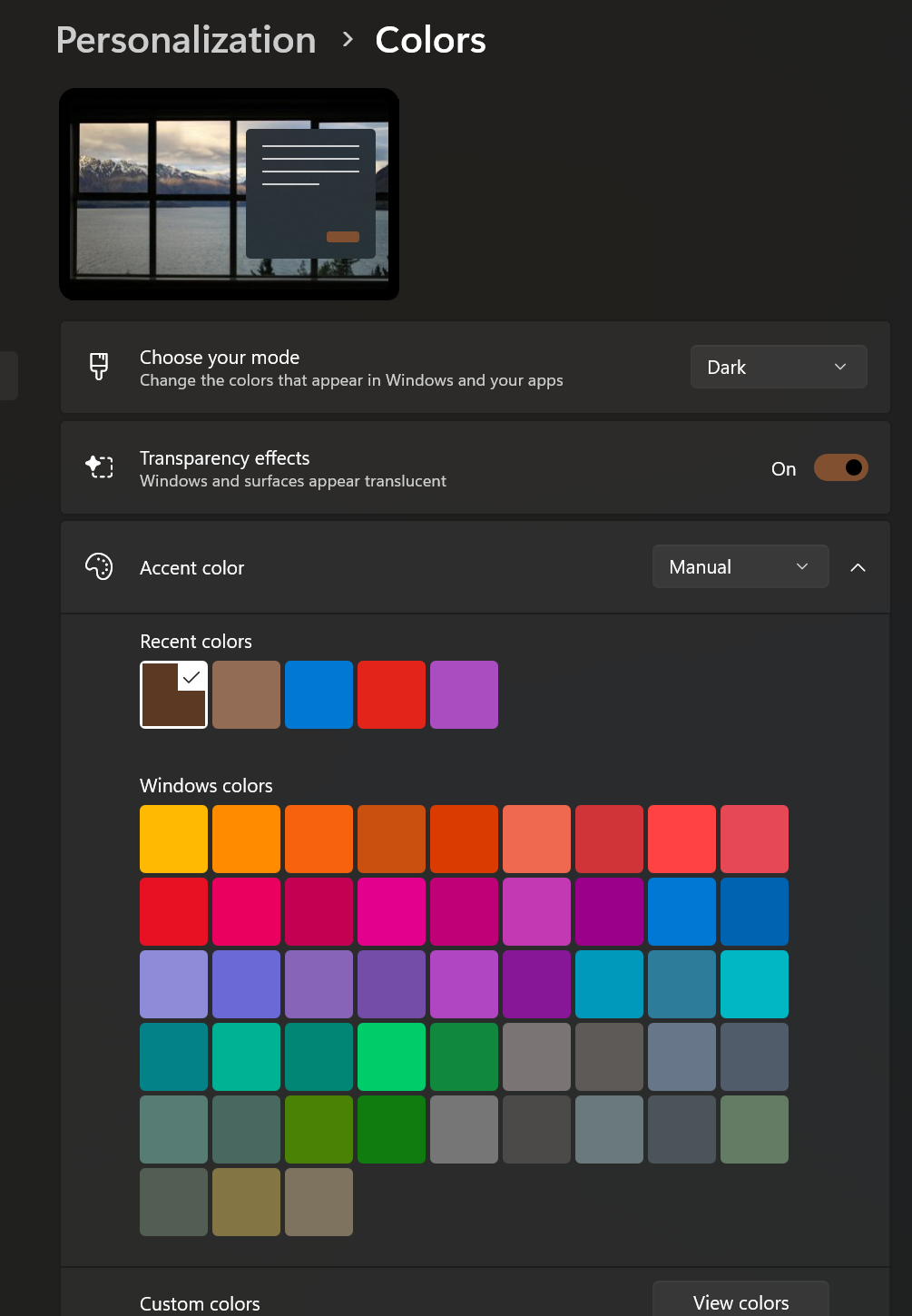This screenshot has height=1316, width=912.
Task: Open the Manual accent color dropdown
Action: point(740,566)
